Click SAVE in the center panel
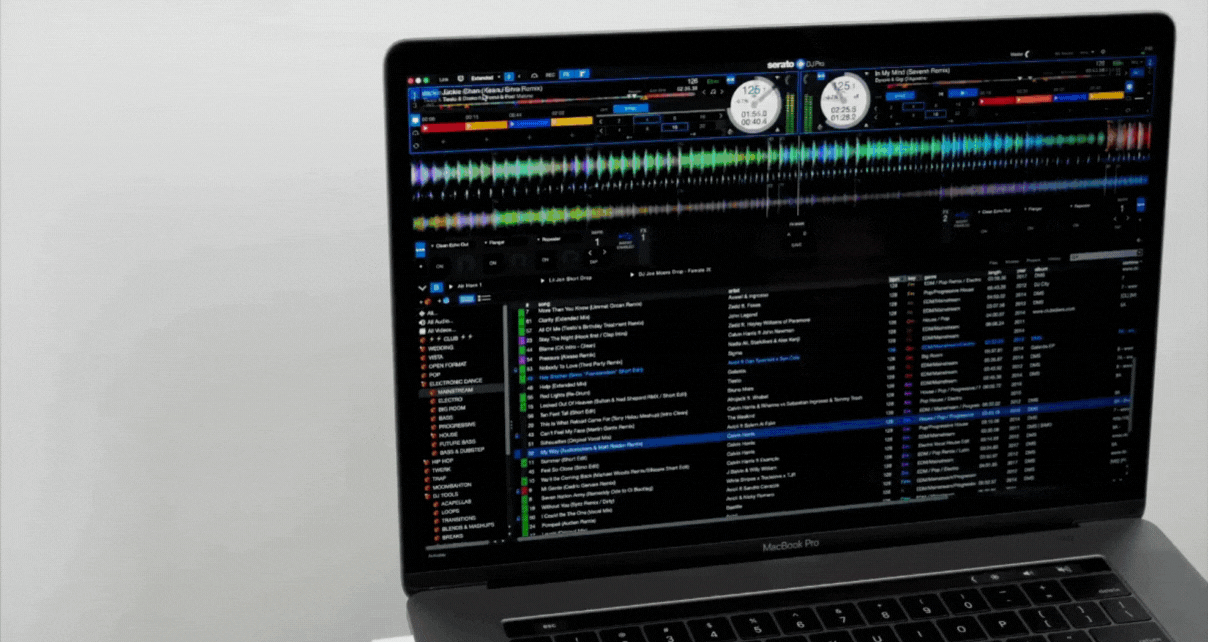Image resolution: width=1208 pixels, height=642 pixels. [796, 243]
